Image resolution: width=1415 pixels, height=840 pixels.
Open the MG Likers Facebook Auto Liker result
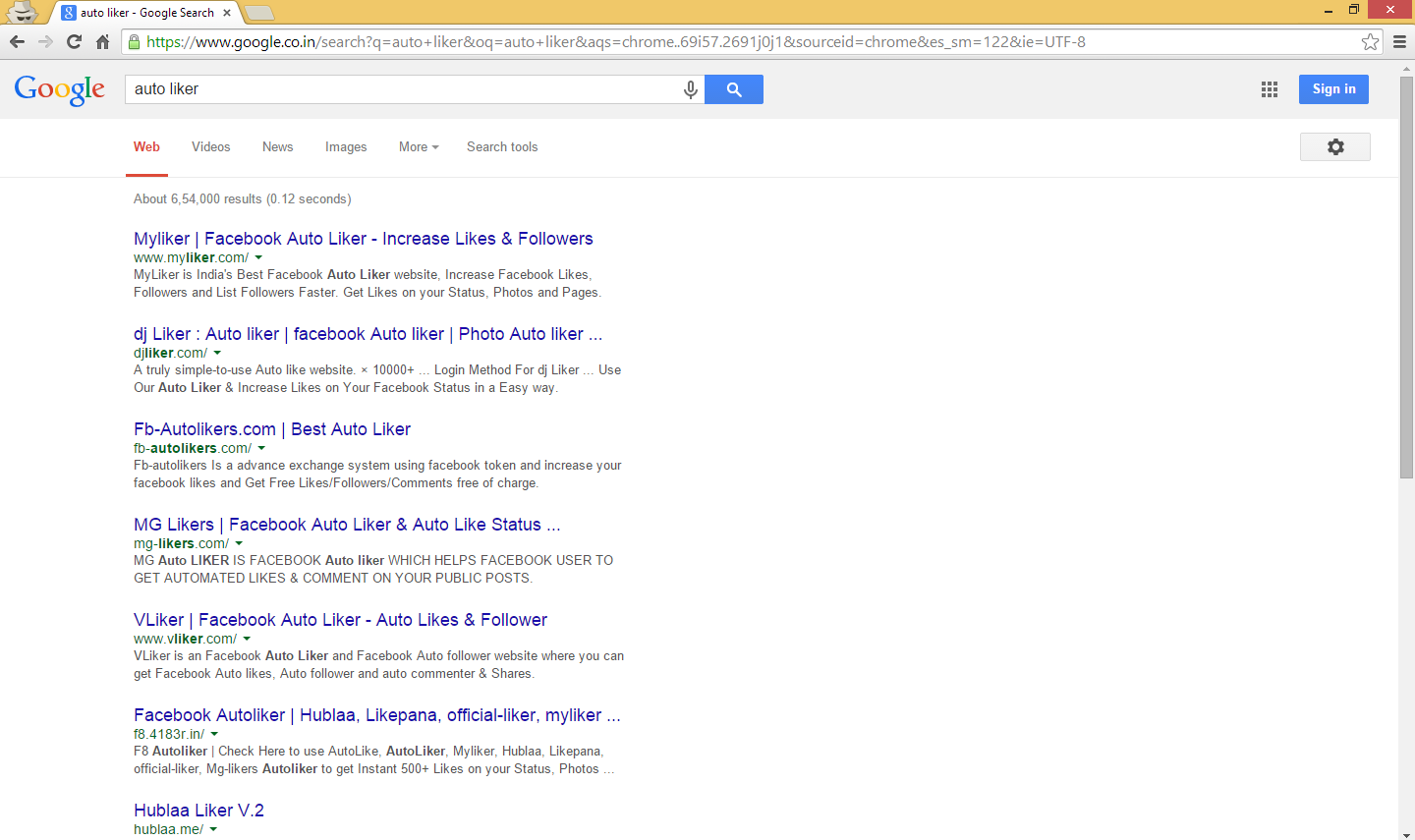tap(347, 525)
